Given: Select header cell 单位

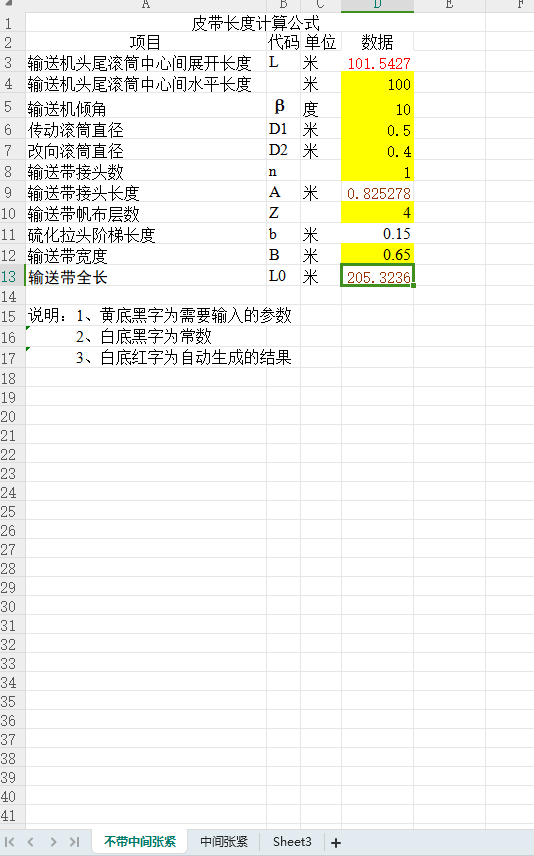Looking at the screenshot, I should coord(321,42).
